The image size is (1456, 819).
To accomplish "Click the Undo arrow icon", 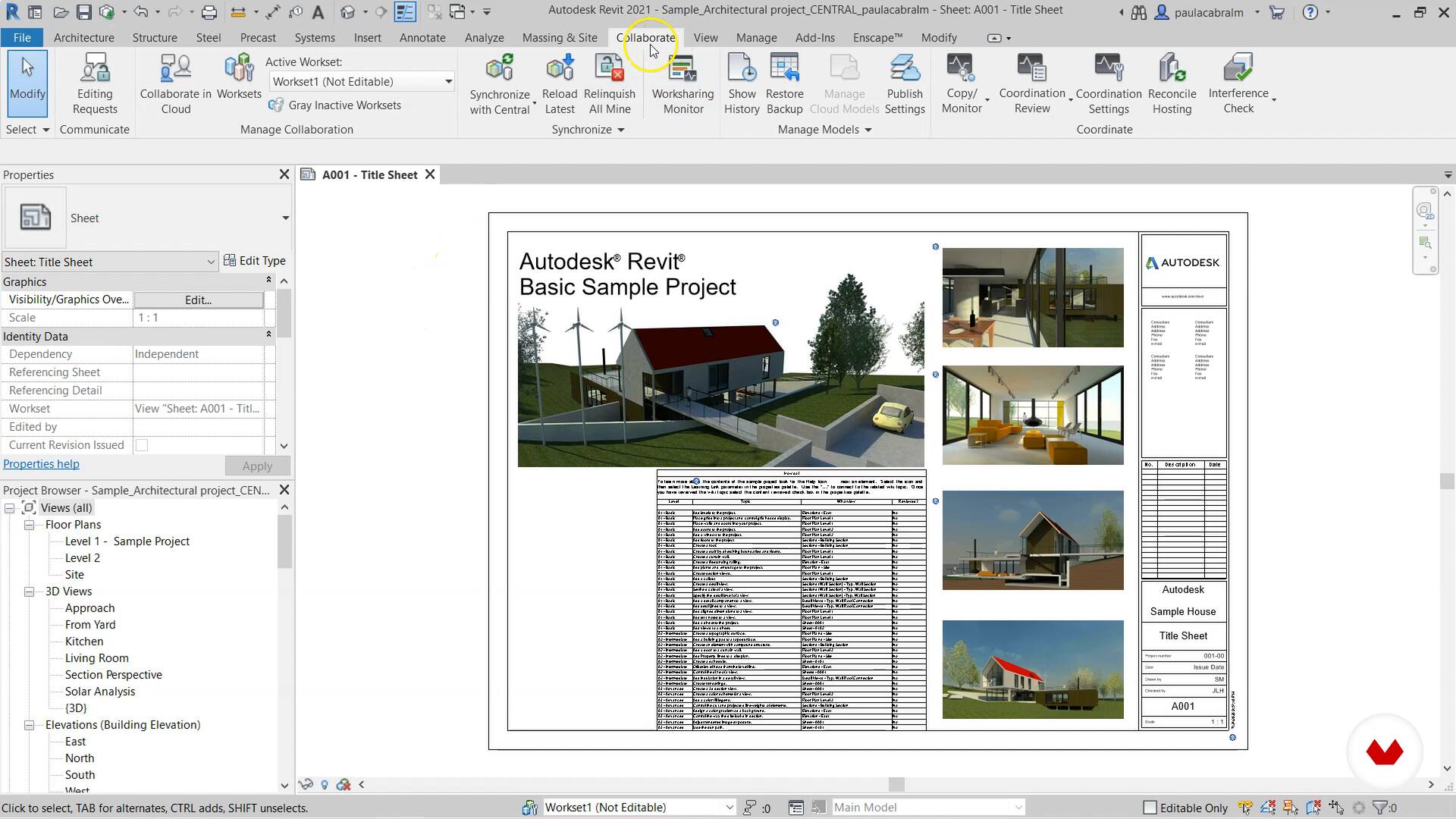I will tap(140, 12).
